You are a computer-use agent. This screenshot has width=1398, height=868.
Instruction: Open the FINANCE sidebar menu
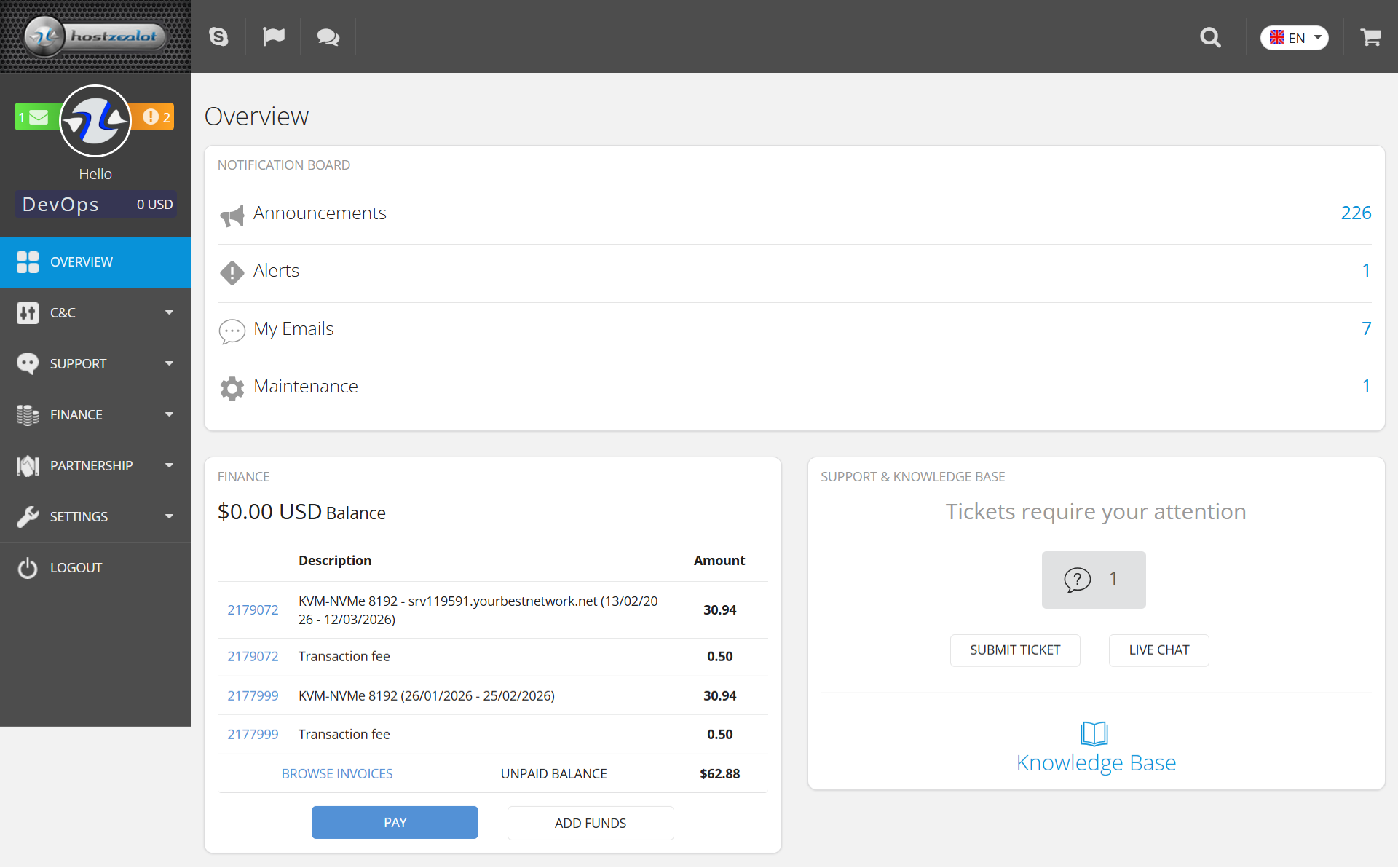point(95,415)
